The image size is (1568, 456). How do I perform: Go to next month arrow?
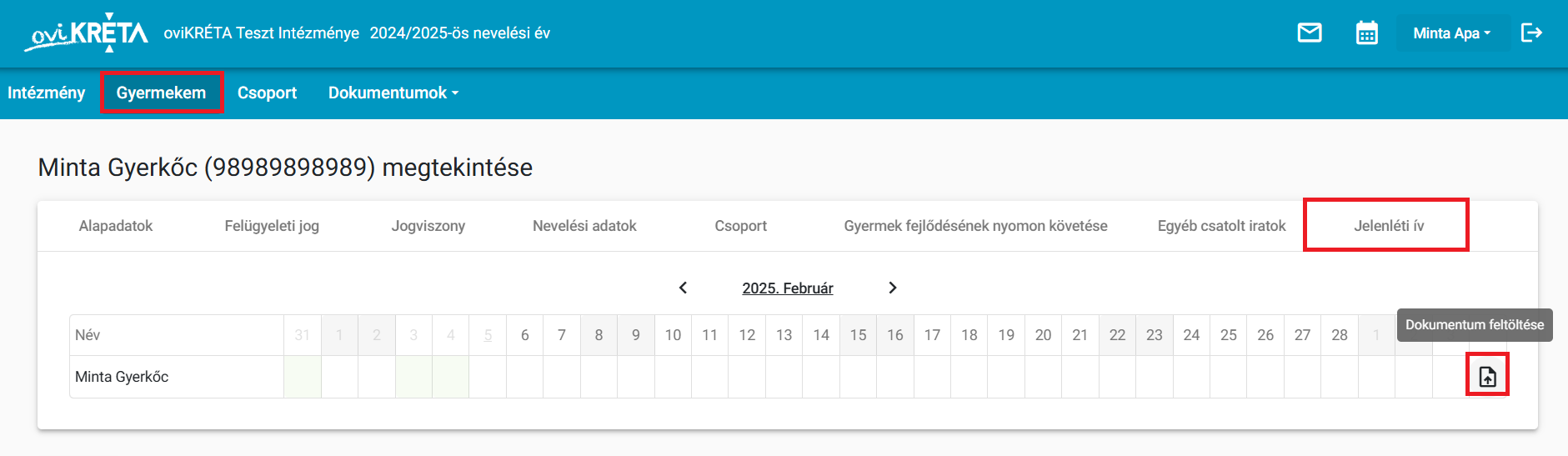[893, 288]
